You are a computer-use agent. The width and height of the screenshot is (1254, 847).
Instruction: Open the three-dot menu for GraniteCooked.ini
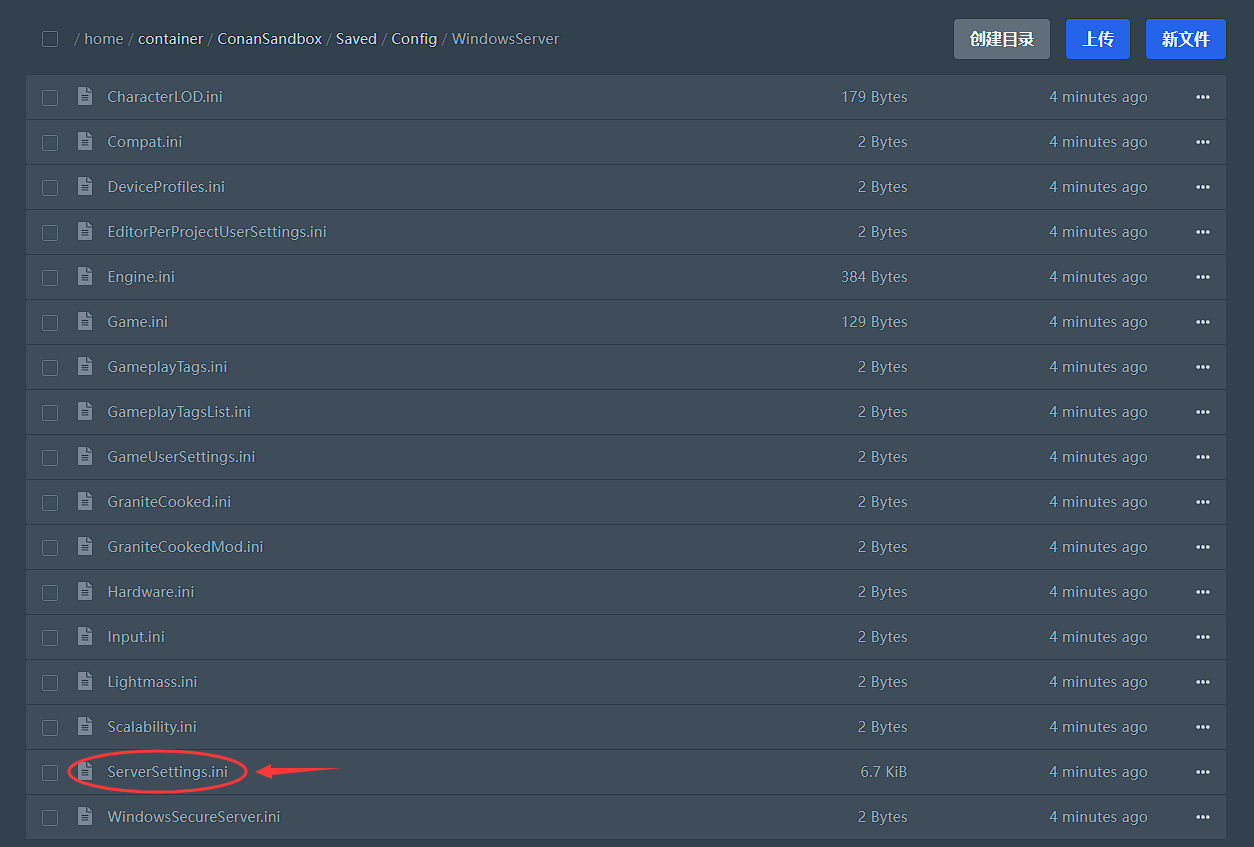[x=1203, y=502]
